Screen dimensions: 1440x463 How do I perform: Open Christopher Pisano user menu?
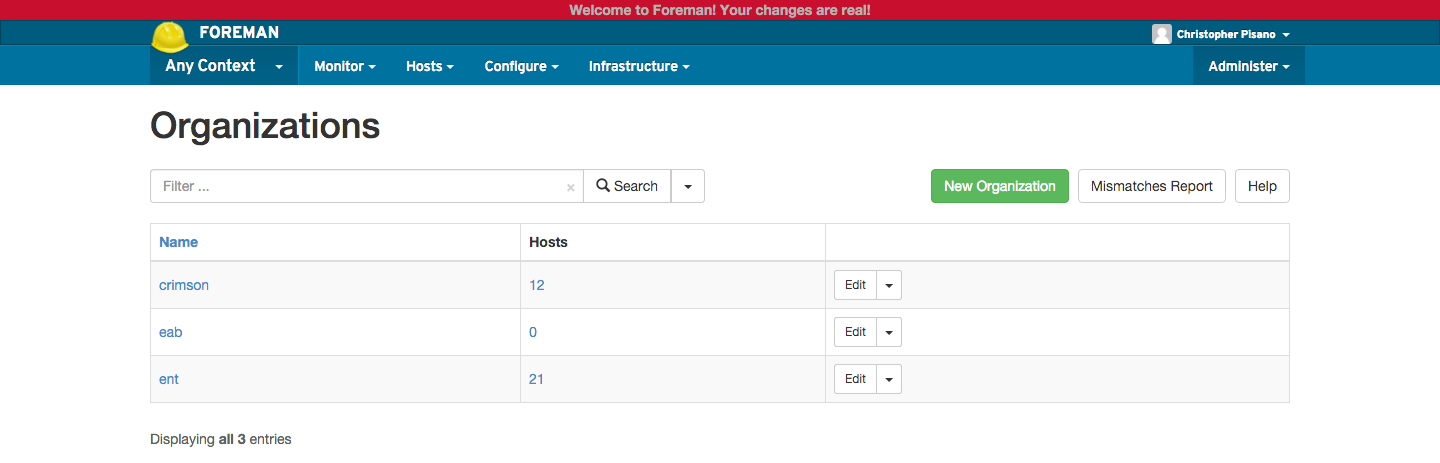(1232, 34)
